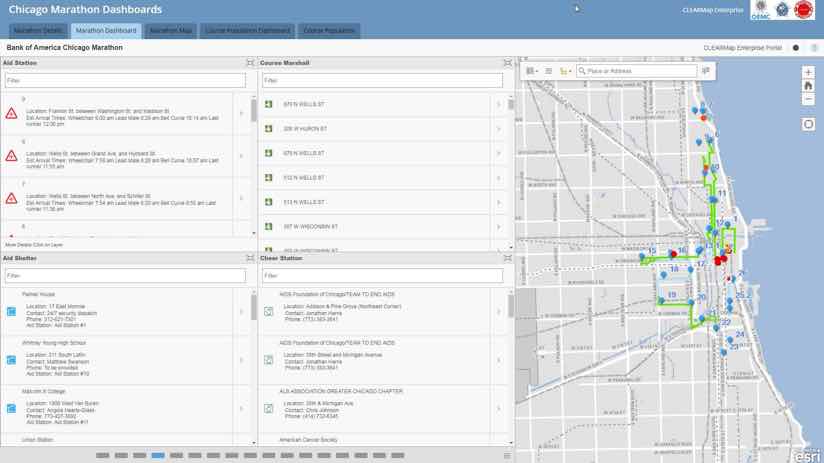Maximize the Aid Shelter panel
The height and width of the screenshot is (463, 824).
(250, 258)
